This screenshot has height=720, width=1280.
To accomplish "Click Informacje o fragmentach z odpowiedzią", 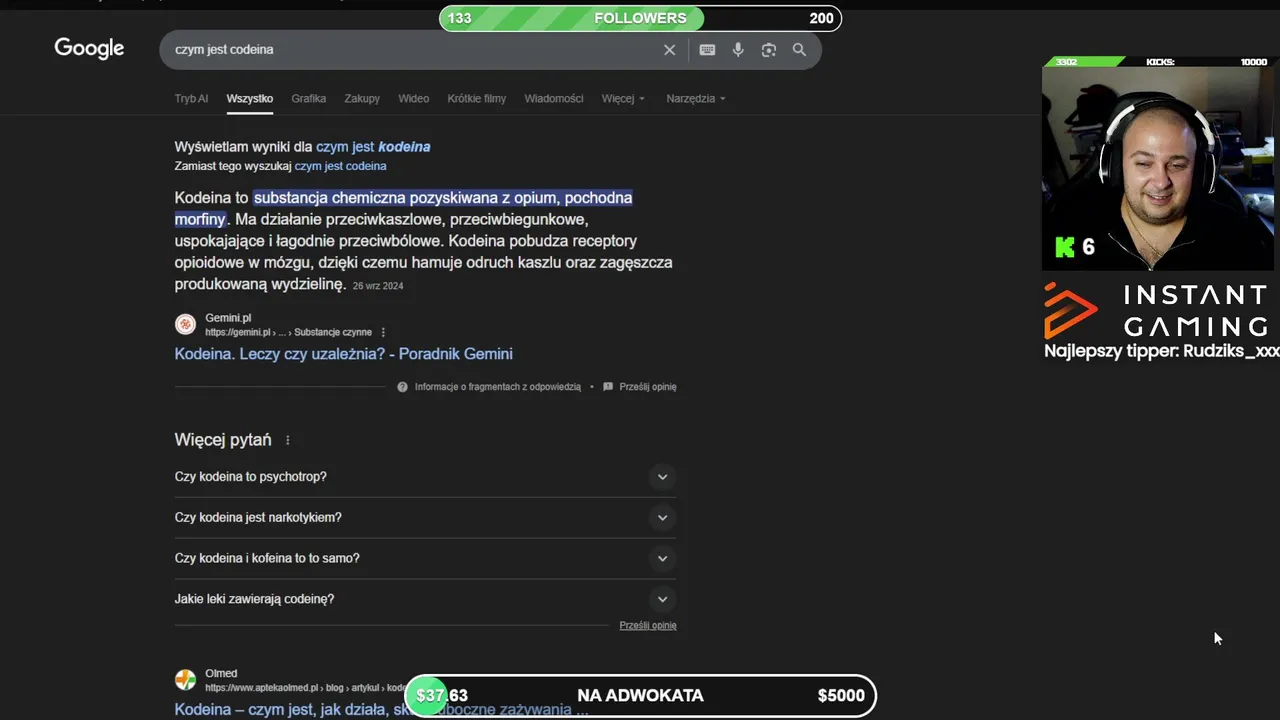I will click(x=498, y=387).
